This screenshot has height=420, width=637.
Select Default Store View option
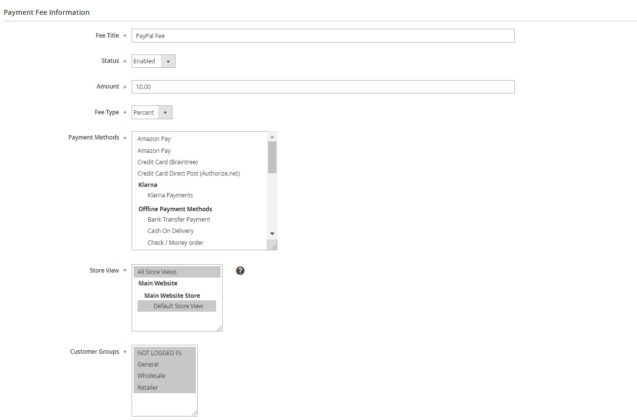pyautogui.click(x=177, y=306)
